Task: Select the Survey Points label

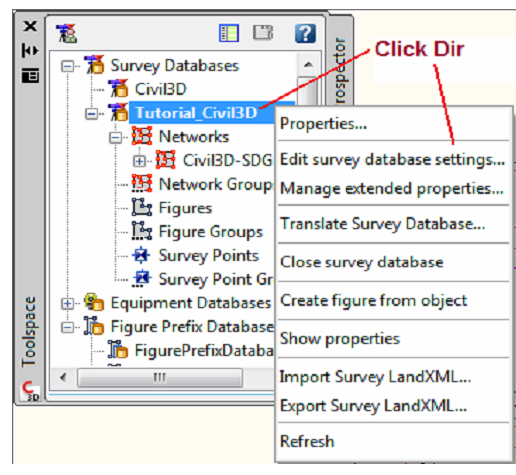Action: [209, 256]
